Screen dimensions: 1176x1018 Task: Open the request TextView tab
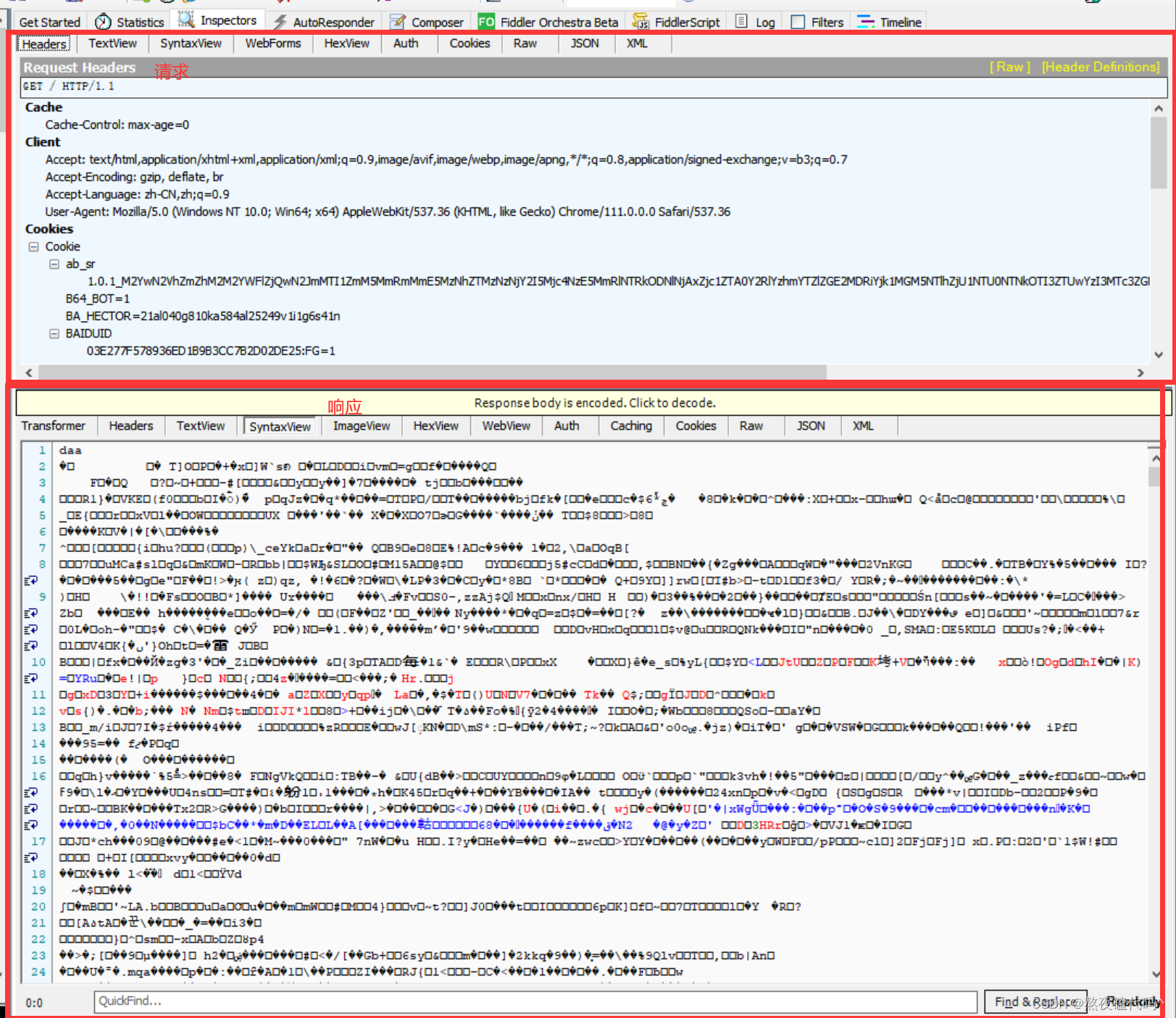coord(112,43)
